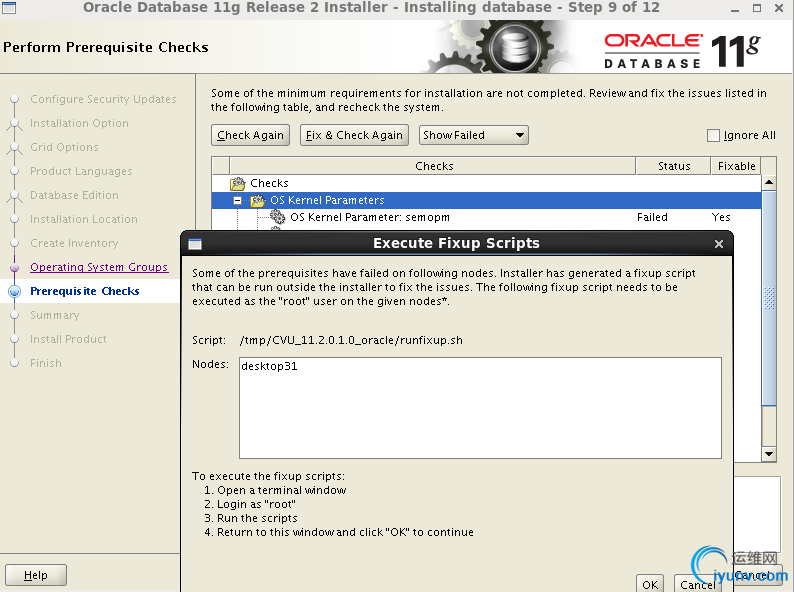Cancel the Execute Fixup Scripts dialog
794x592 pixels.
[698, 584]
